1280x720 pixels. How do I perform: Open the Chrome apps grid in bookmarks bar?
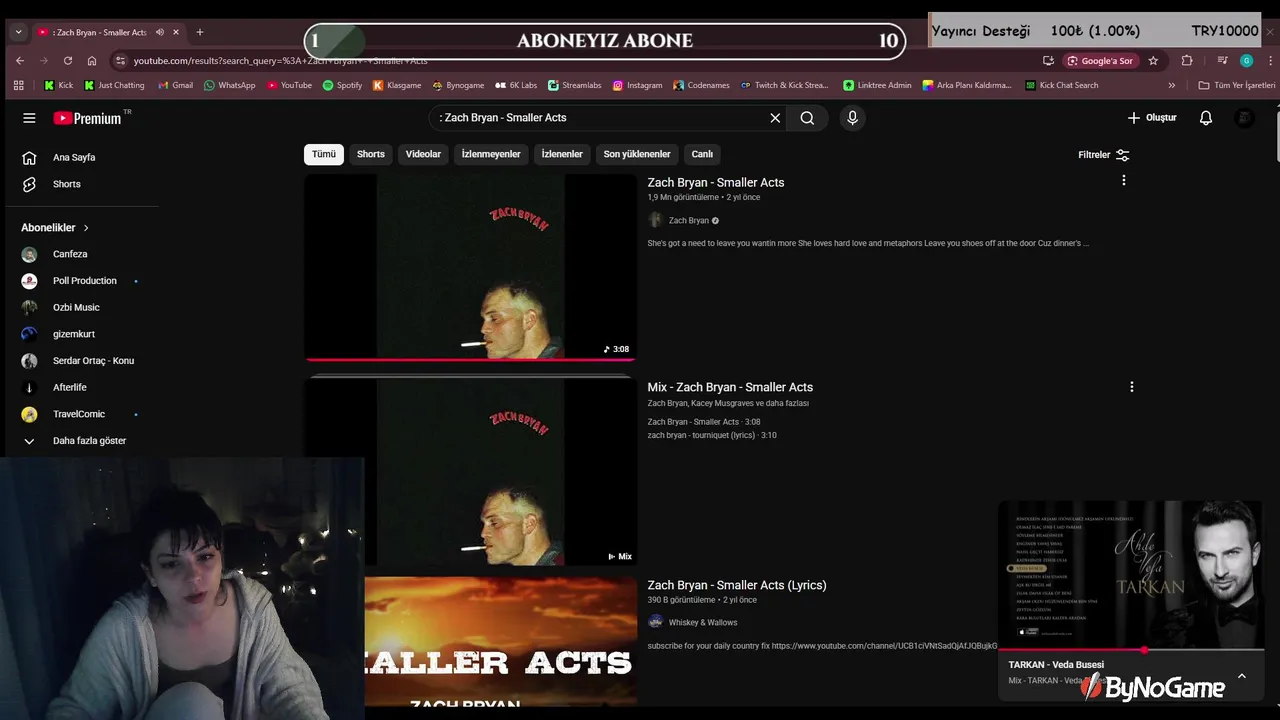coord(19,85)
